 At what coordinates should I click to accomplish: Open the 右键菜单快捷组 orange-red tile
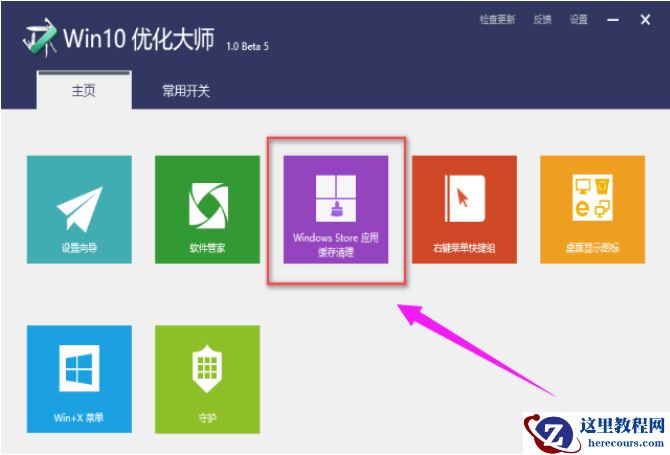pyautogui.click(x=464, y=209)
